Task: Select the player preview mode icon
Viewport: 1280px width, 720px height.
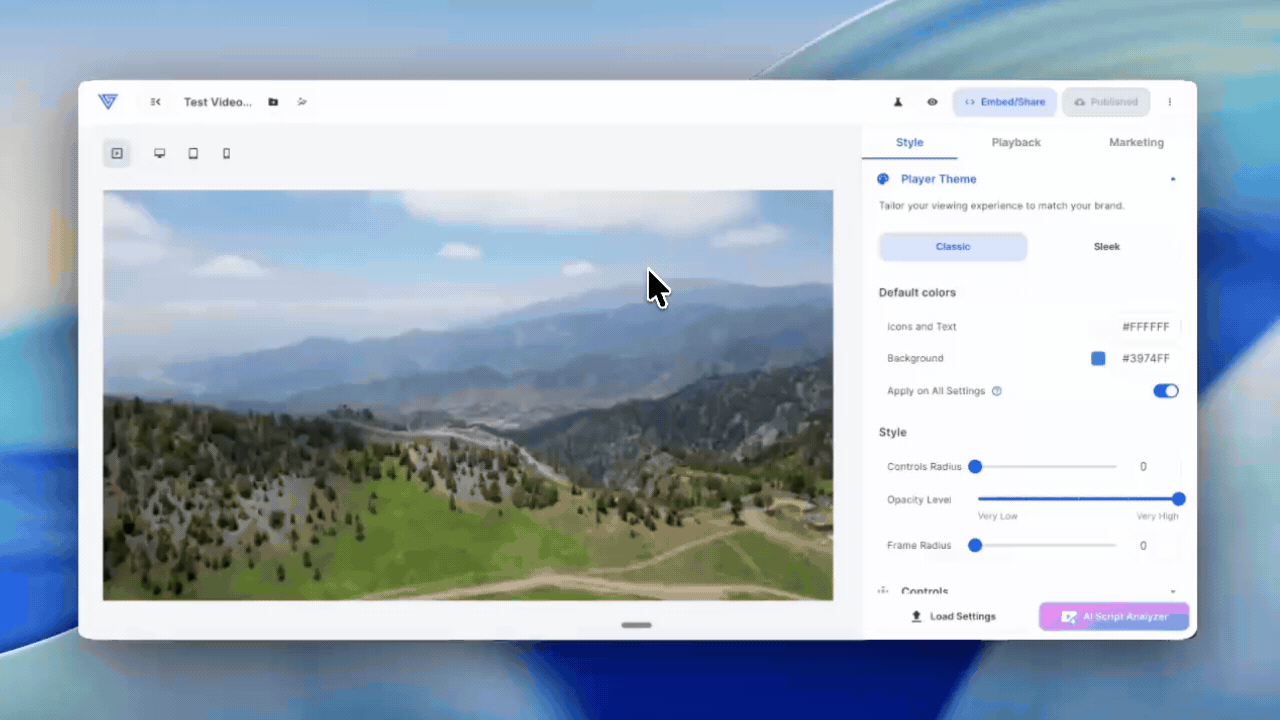Action: [117, 153]
